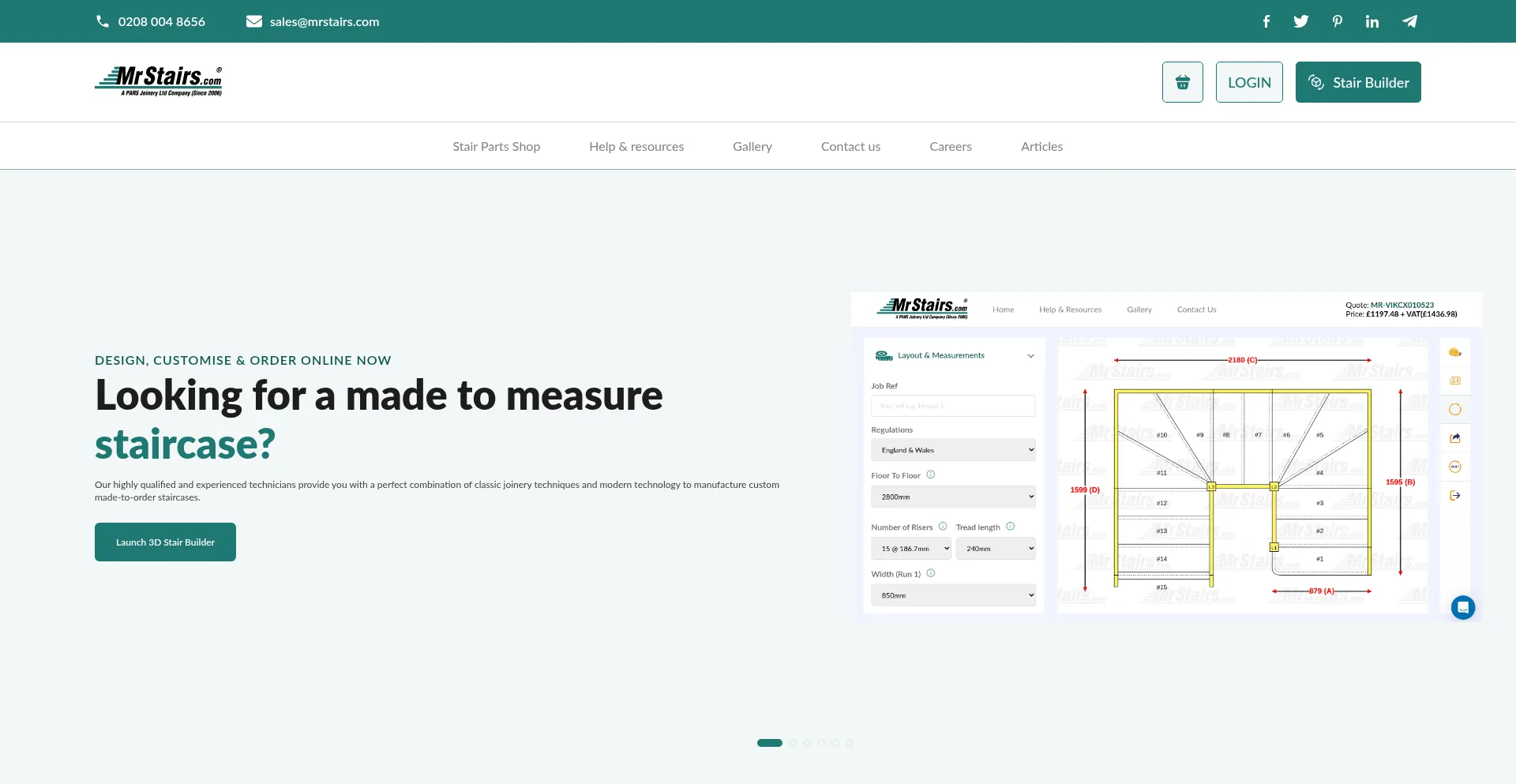Viewport: 1516px width, 784px height.
Task: Open the live chat bubble widget
Action: tap(1462, 607)
